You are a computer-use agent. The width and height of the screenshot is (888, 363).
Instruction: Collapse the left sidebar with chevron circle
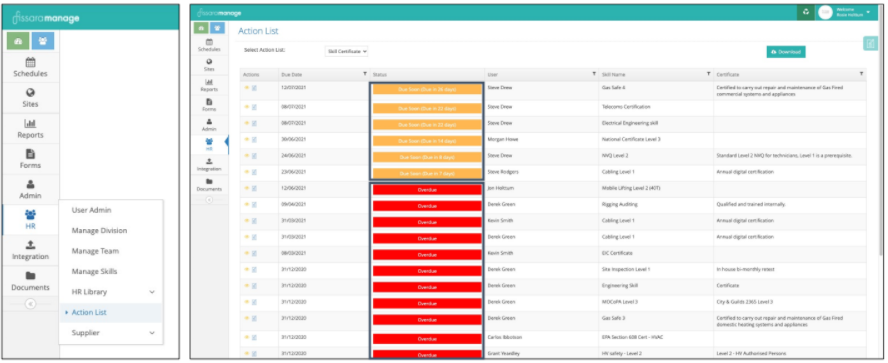30,304
